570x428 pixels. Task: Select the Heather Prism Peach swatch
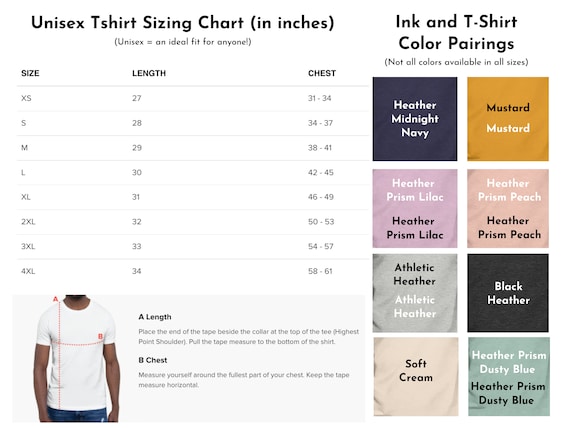pyautogui.click(x=508, y=208)
